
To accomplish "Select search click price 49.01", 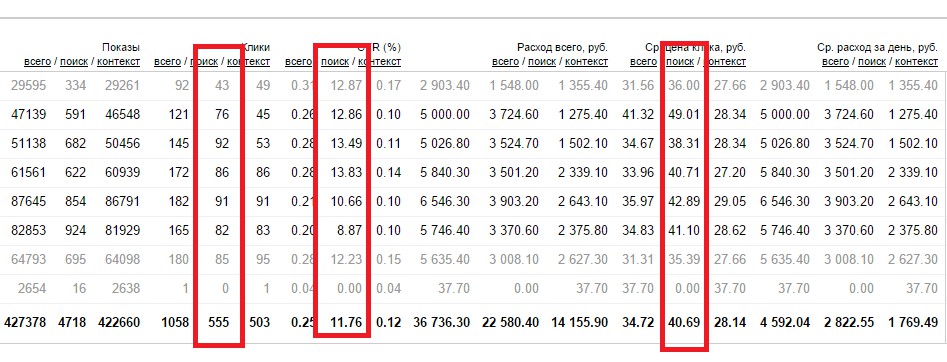I will tap(684, 114).
